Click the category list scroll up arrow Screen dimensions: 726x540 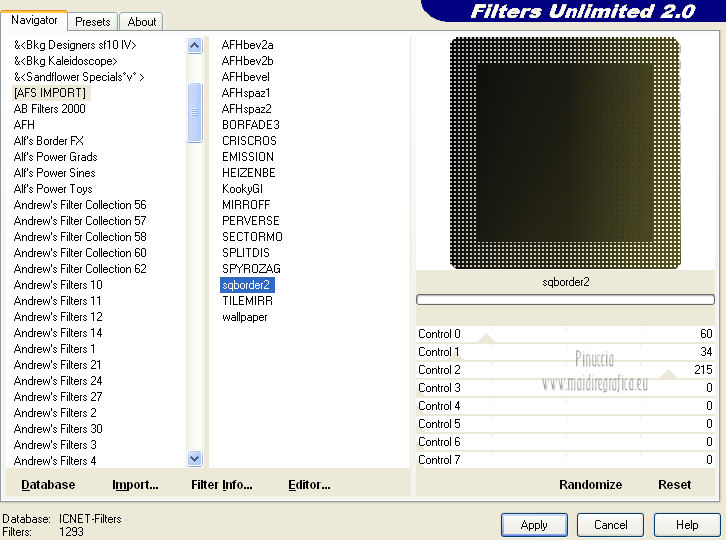(x=194, y=45)
